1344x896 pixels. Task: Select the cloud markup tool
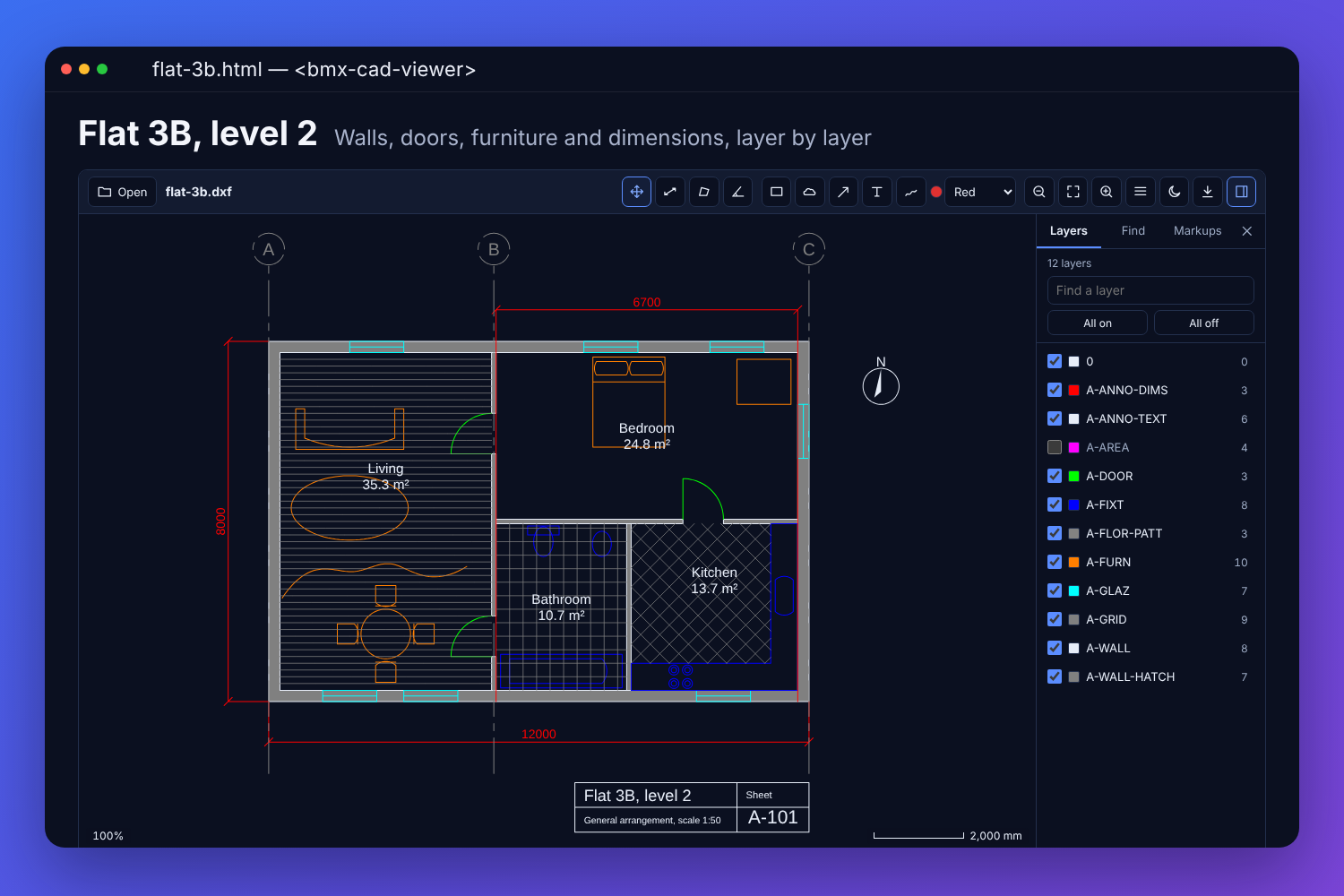pyautogui.click(x=809, y=192)
